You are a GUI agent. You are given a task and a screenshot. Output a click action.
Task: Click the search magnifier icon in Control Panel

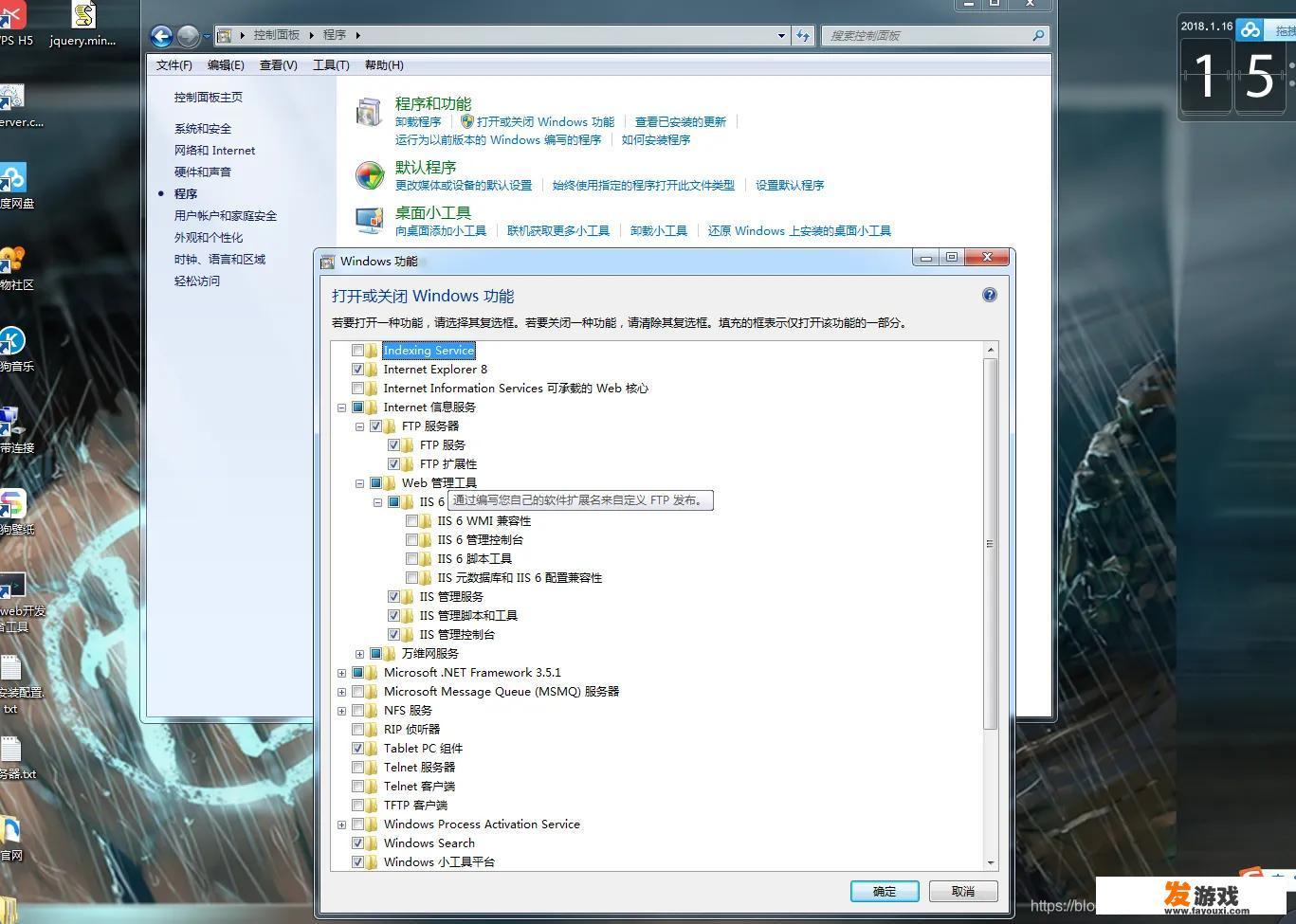tap(1038, 35)
